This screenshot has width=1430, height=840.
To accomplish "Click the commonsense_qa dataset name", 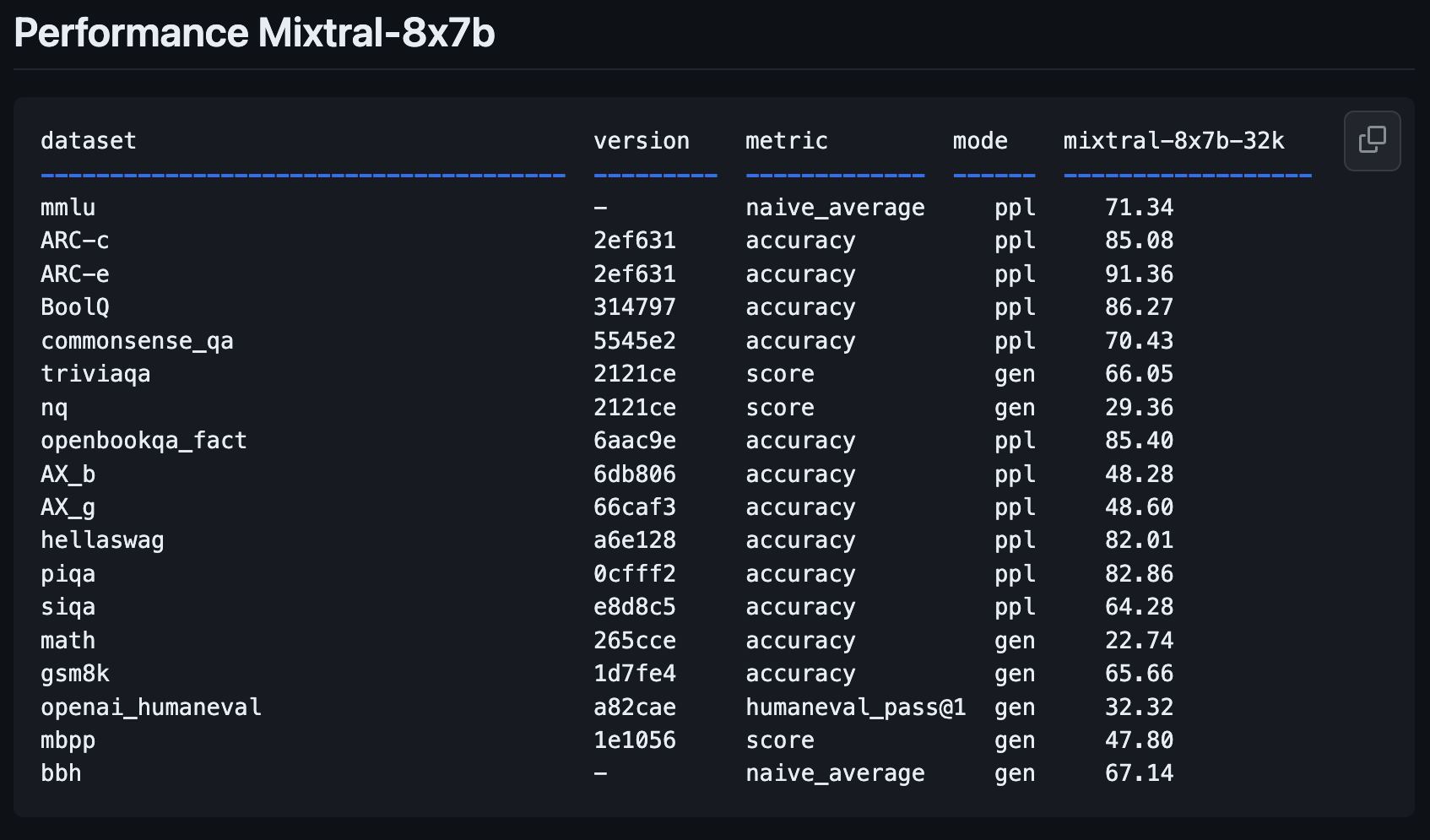I will pos(137,341).
